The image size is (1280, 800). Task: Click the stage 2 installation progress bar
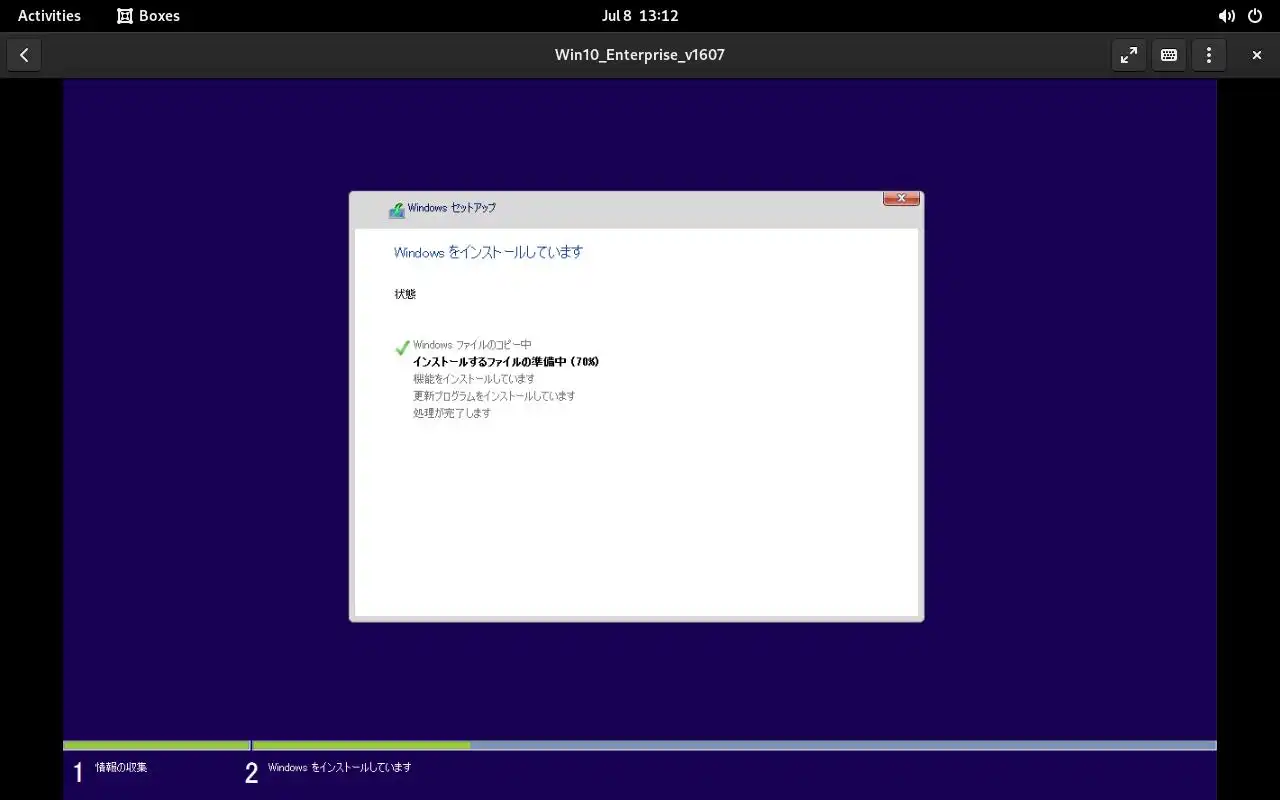(734, 745)
